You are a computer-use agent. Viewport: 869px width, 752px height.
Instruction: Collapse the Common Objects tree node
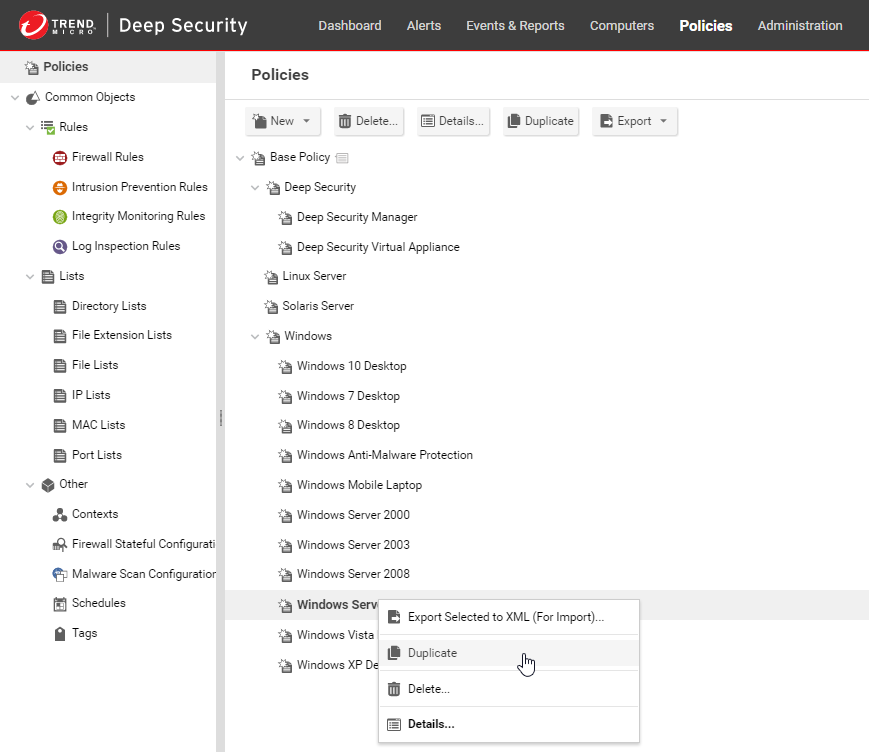15,98
